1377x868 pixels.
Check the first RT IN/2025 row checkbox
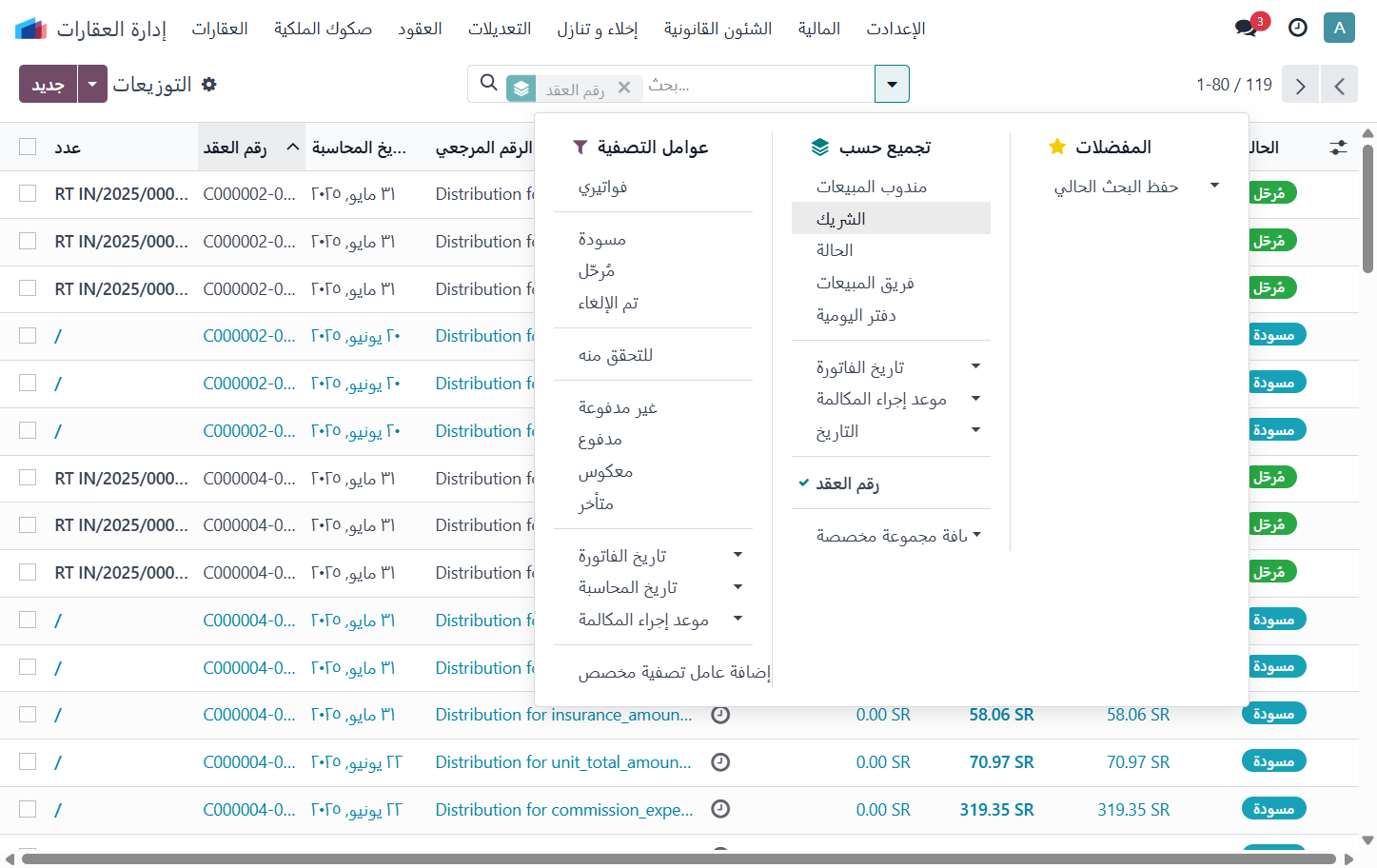[x=28, y=193]
